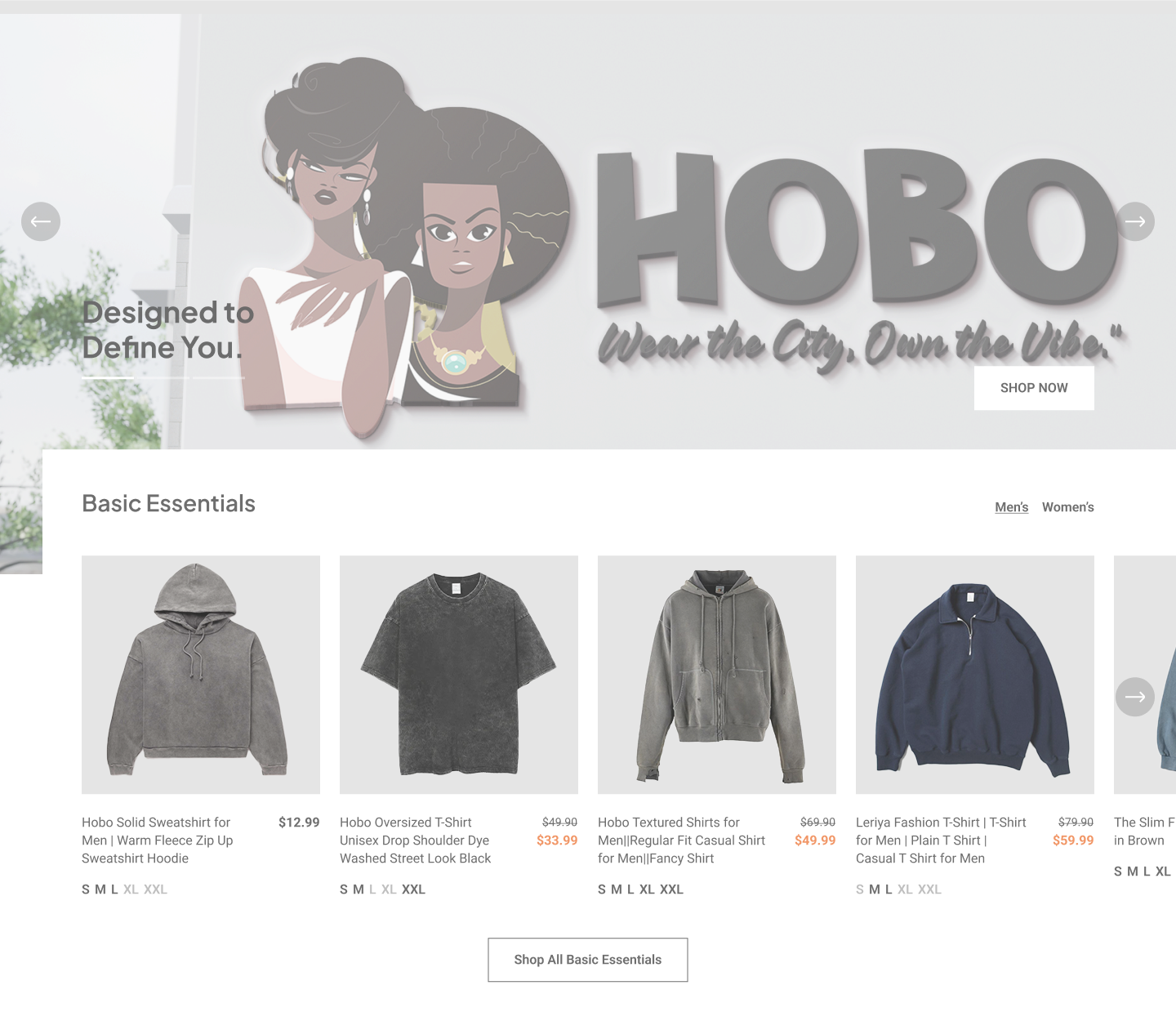This screenshot has width=1176, height=1030.
Task: Open The Slim Fit in Brown product
Action: [1145, 832]
